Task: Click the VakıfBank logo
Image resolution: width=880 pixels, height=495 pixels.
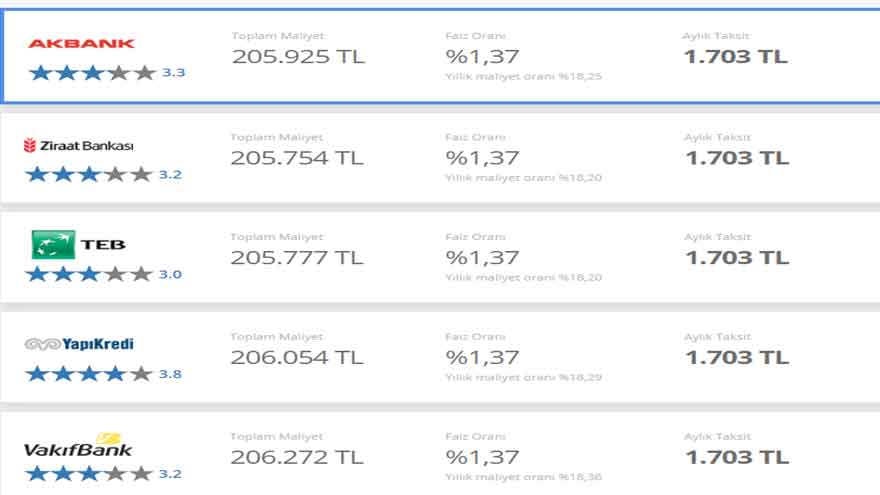Action: (x=78, y=445)
